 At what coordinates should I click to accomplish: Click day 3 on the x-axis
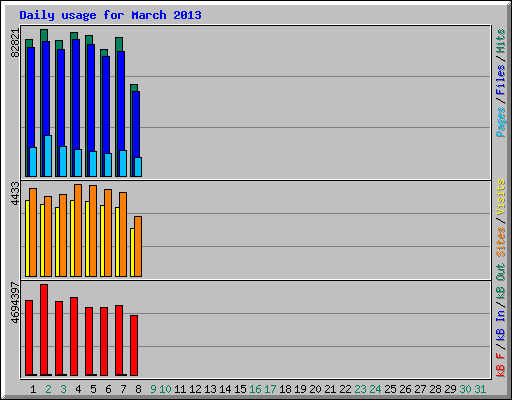pyautogui.click(x=63, y=389)
